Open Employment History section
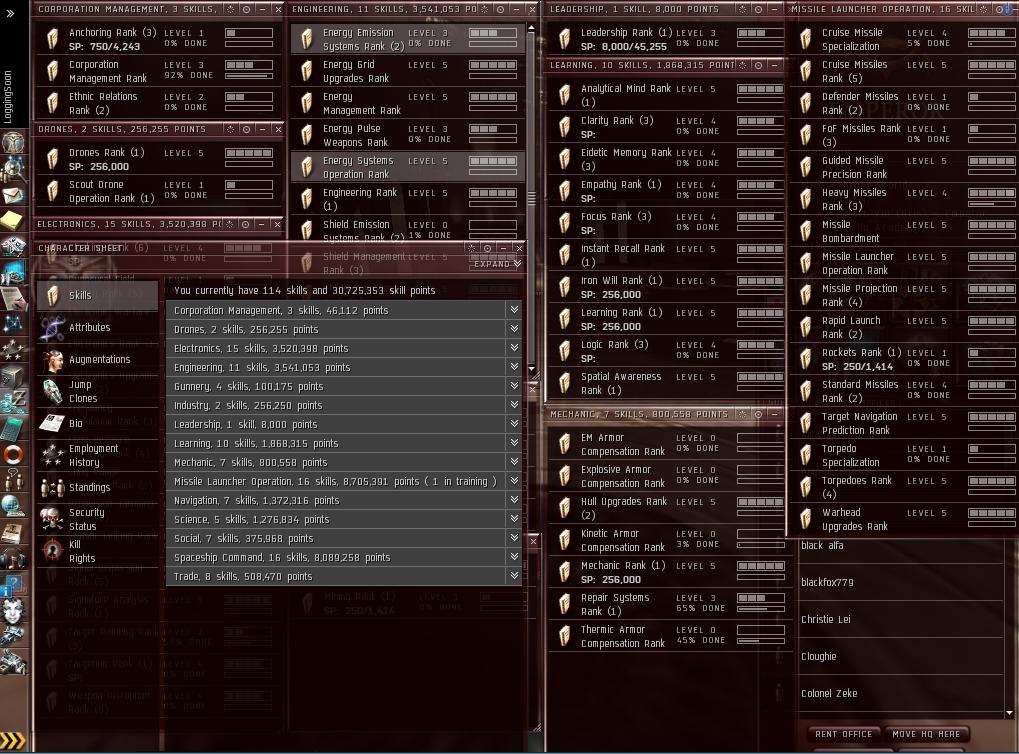The width and height of the screenshot is (1019, 754). tap(97, 455)
